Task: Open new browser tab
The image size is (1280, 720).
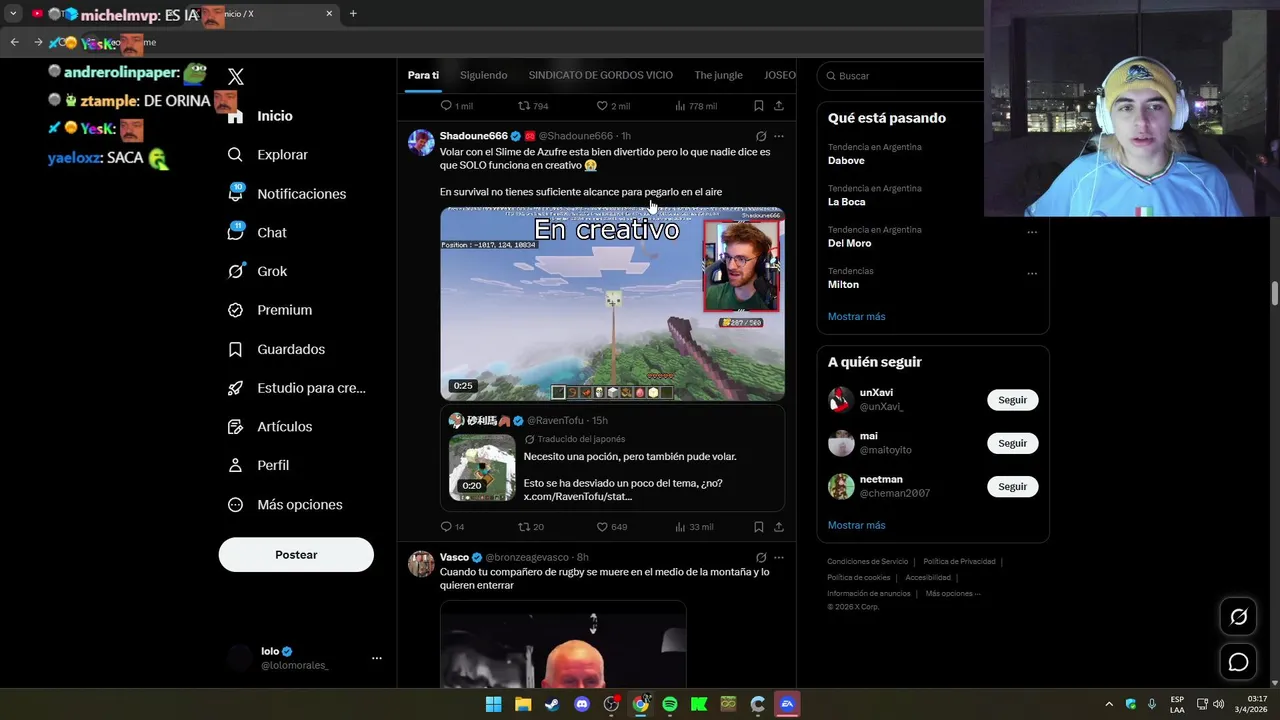Action: 353,14
